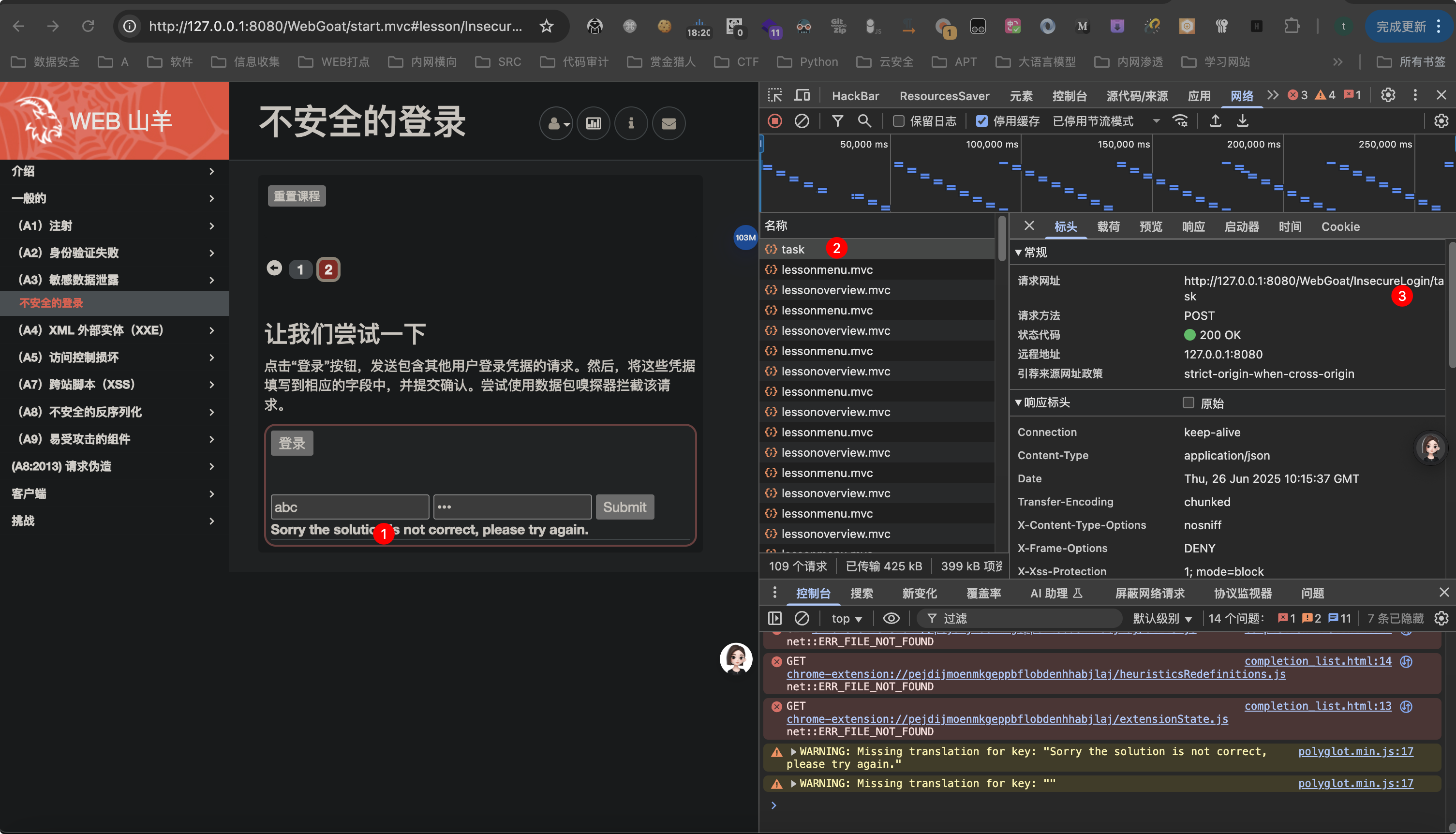Open network panel settings gear

[x=1441, y=121]
